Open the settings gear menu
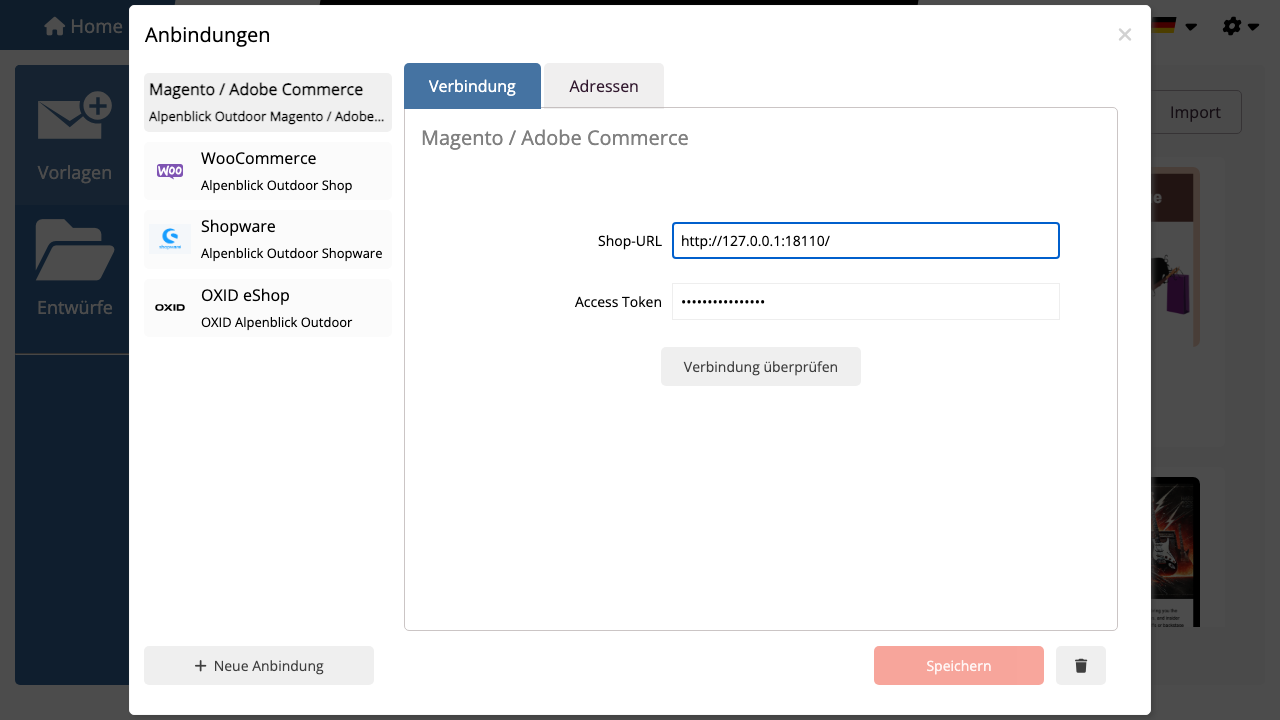 (x=1240, y=26)
